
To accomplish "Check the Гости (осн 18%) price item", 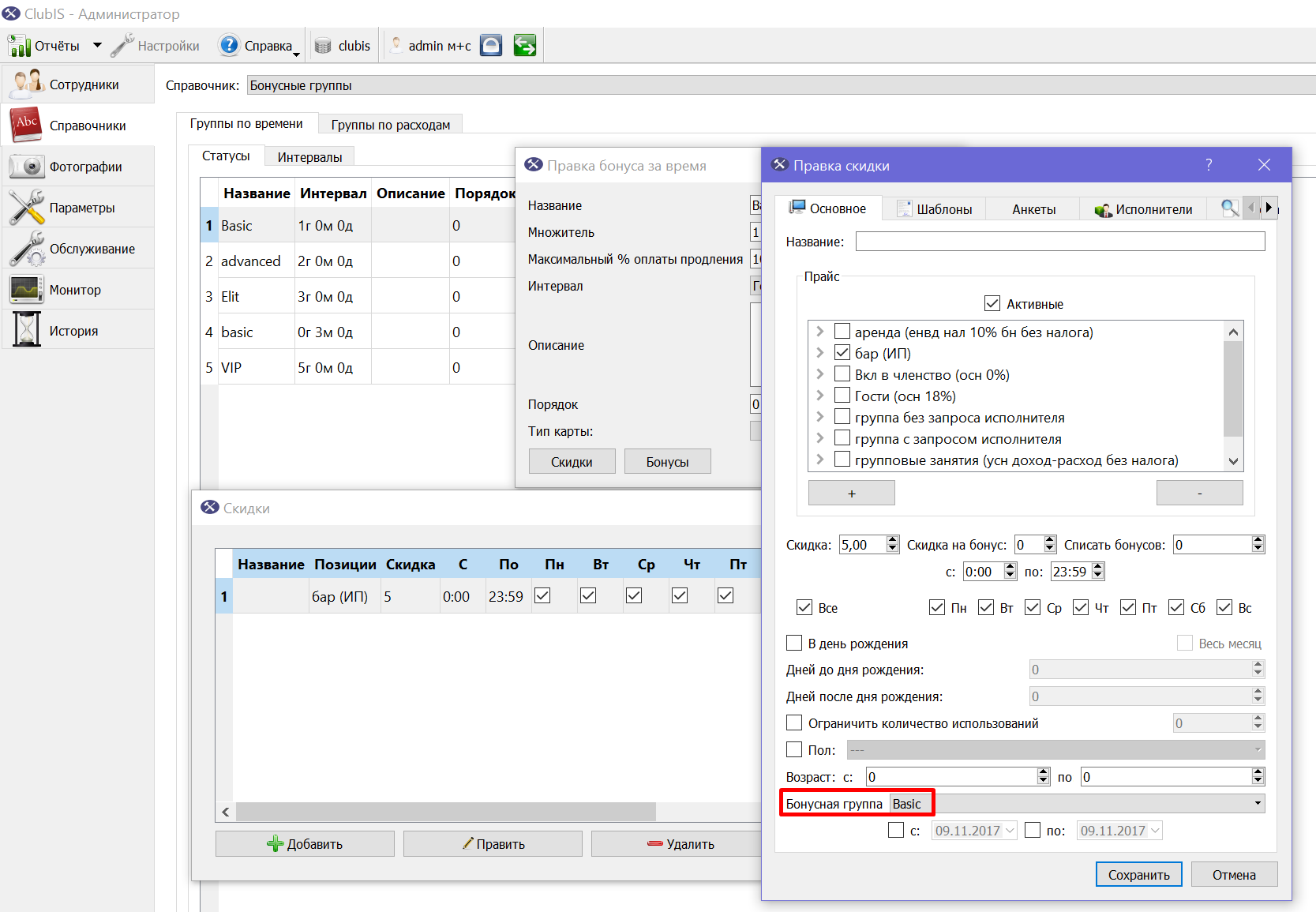I will 842,396.
